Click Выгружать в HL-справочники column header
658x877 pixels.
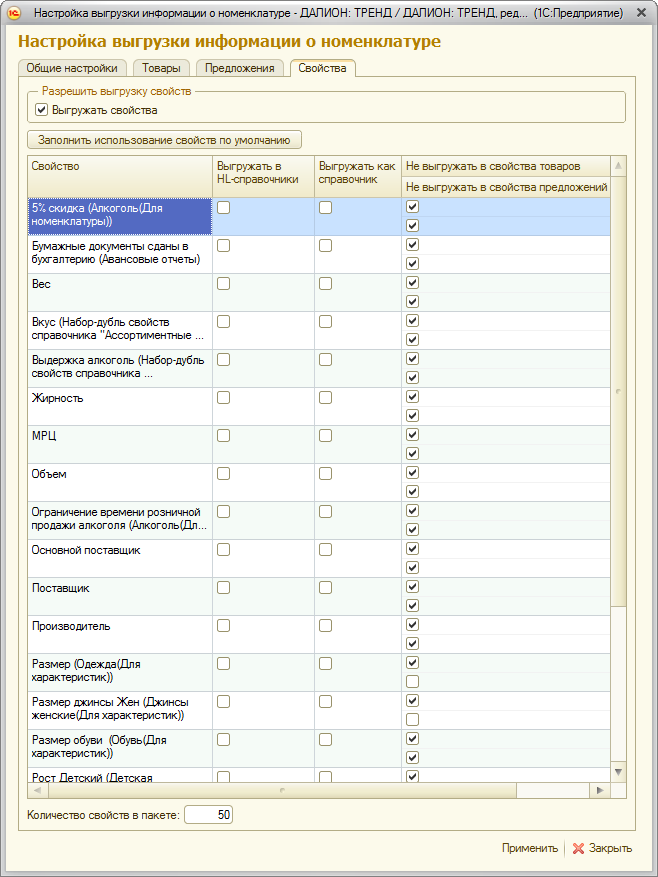pyautogui.click(x=264, y=176)
